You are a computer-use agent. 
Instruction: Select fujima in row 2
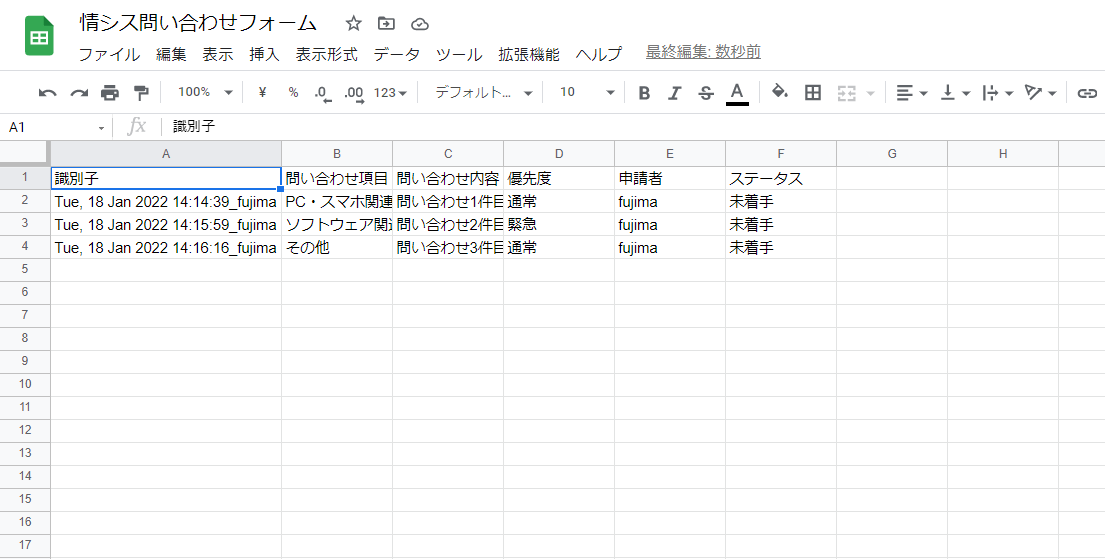(669, 202)
